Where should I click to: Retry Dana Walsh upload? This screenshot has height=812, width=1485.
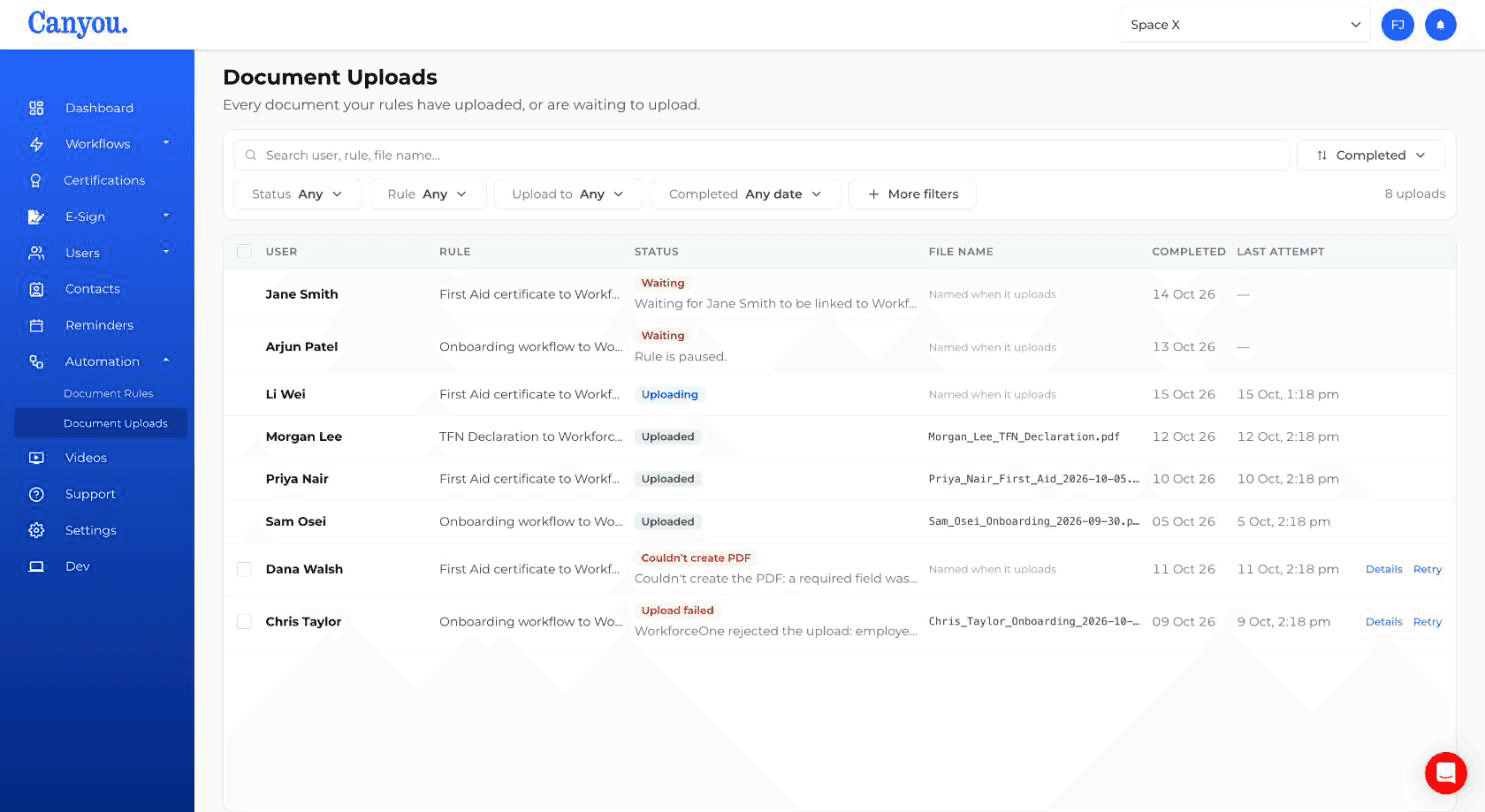coord(1427,569)
